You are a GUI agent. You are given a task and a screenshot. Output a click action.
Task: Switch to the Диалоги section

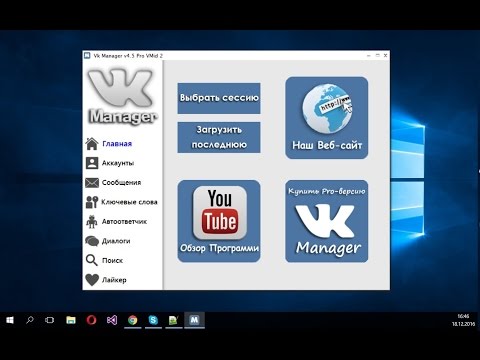click(x=116, y=241)
